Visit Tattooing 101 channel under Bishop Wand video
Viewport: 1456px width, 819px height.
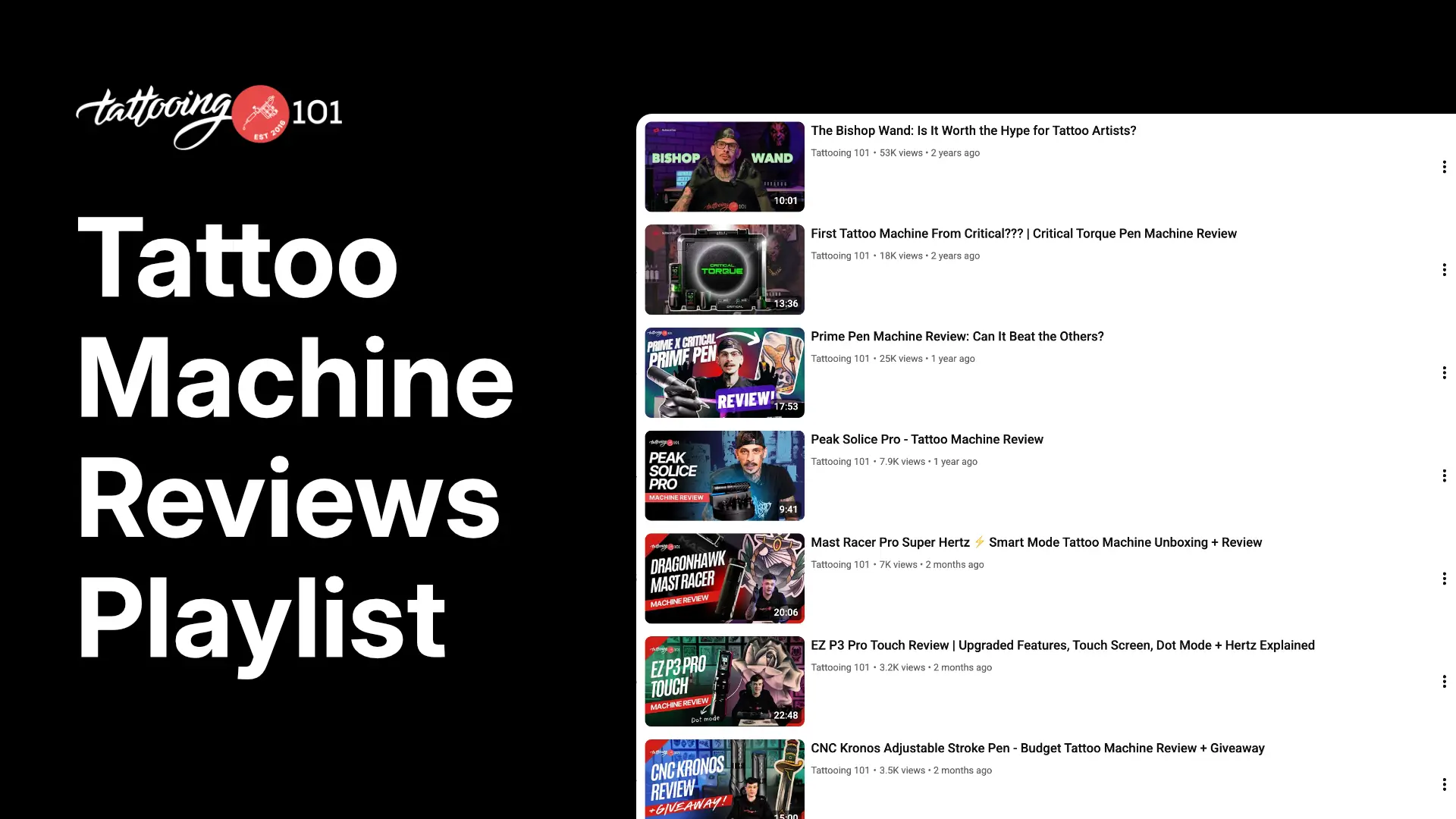(840, 153)
